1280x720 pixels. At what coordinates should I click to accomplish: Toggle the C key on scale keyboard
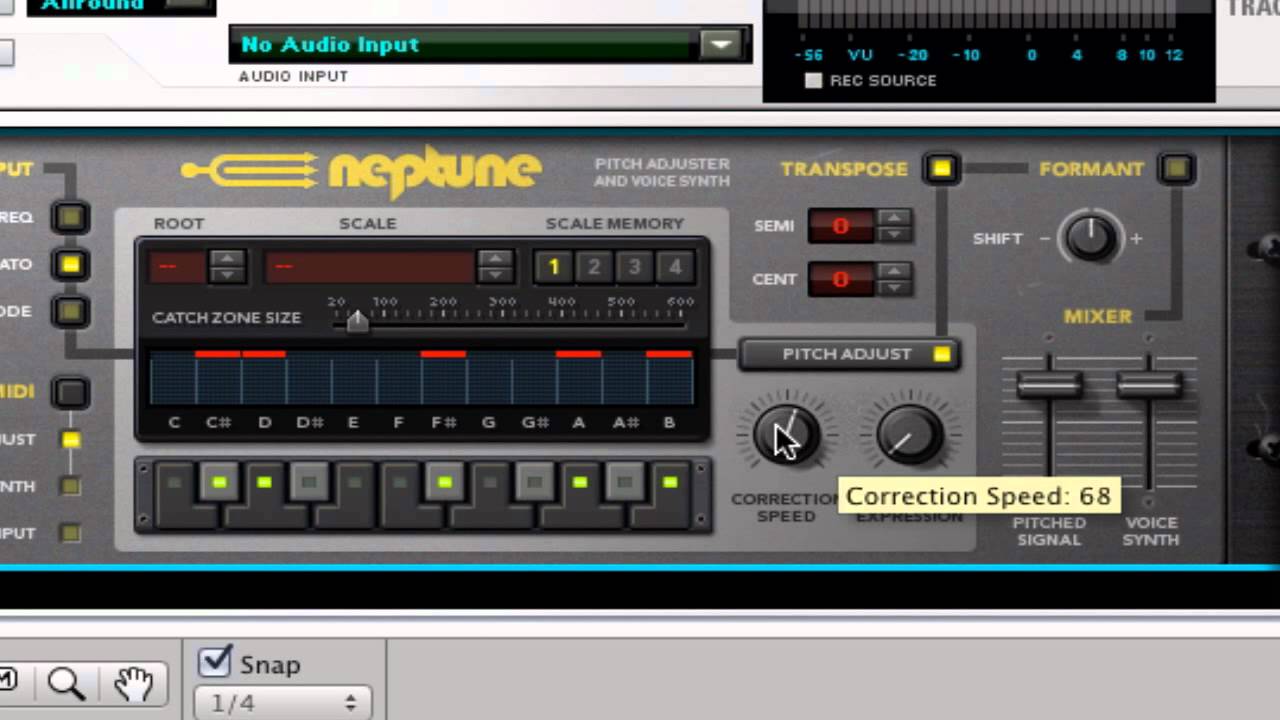point(176,495)
